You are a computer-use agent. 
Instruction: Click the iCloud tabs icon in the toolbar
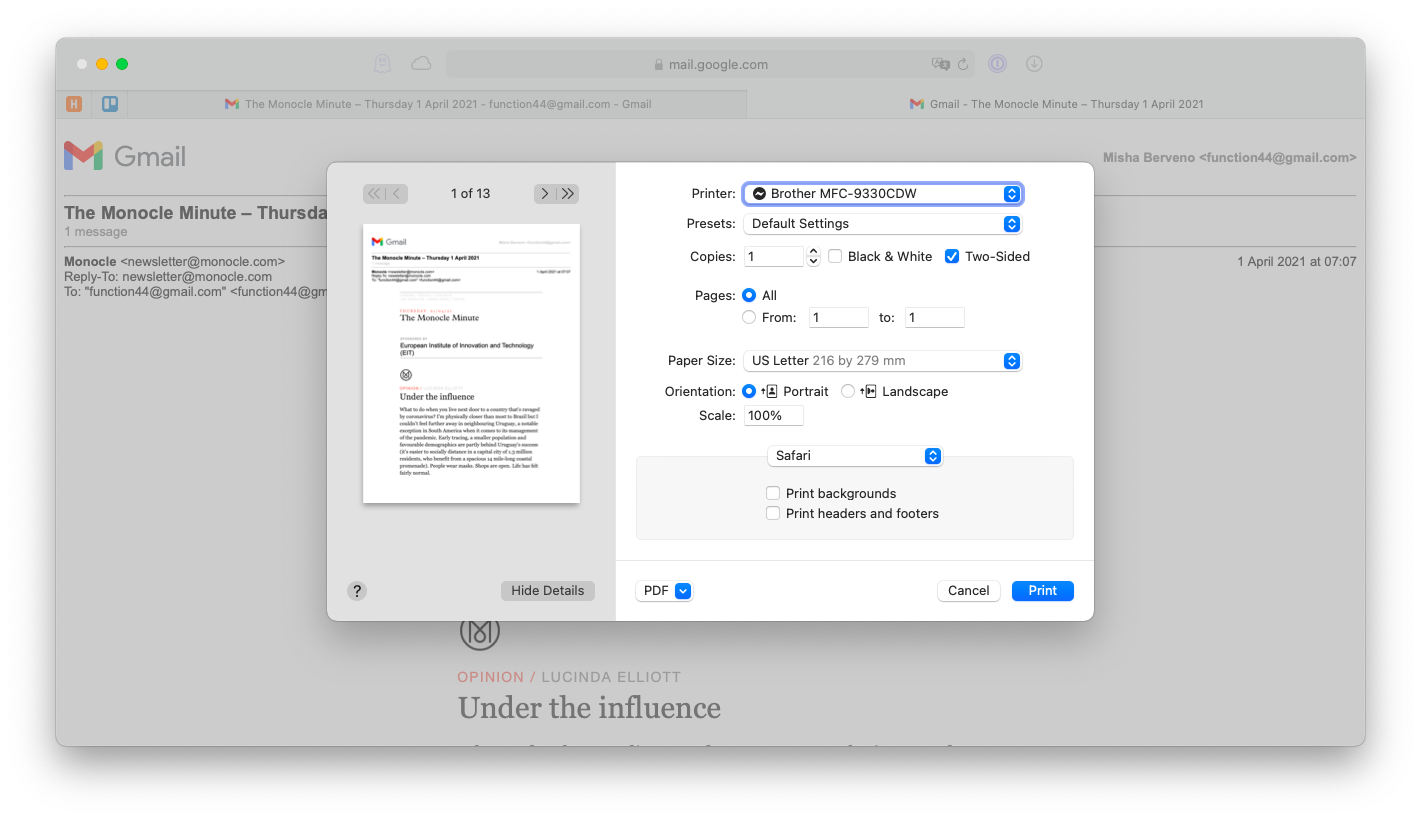420,62
